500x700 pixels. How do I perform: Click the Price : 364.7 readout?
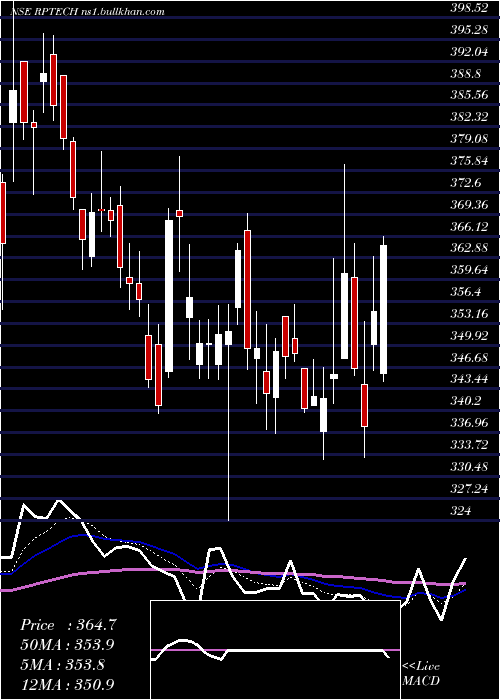pyautogui.click(x=69, y=625)
